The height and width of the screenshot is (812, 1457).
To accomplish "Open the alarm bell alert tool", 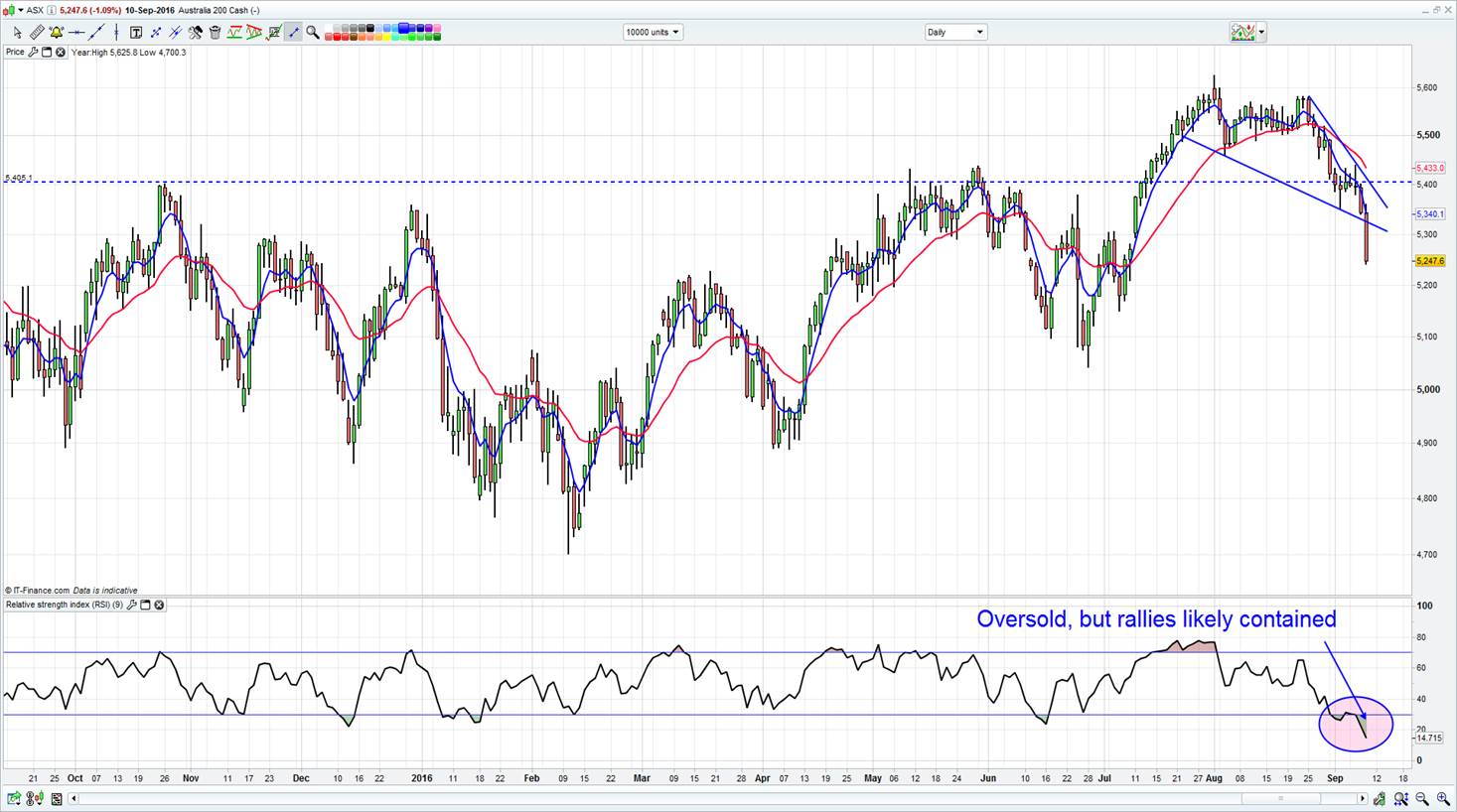I will (x=57, y=33).
